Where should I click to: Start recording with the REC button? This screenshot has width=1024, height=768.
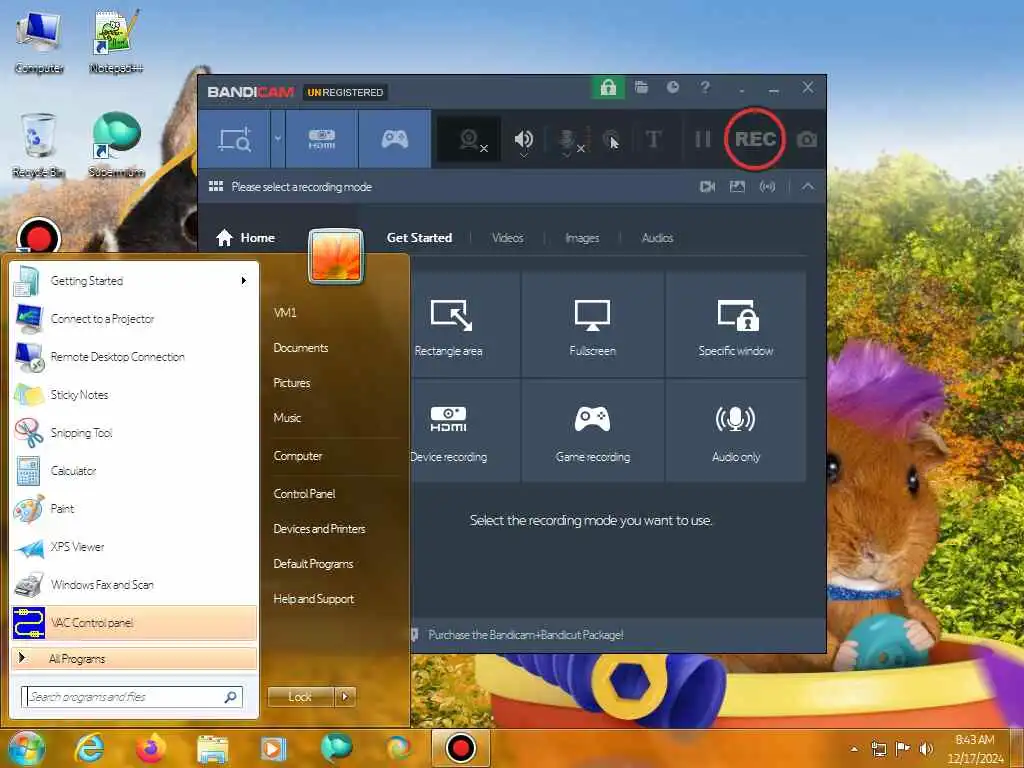click(755, 139)
